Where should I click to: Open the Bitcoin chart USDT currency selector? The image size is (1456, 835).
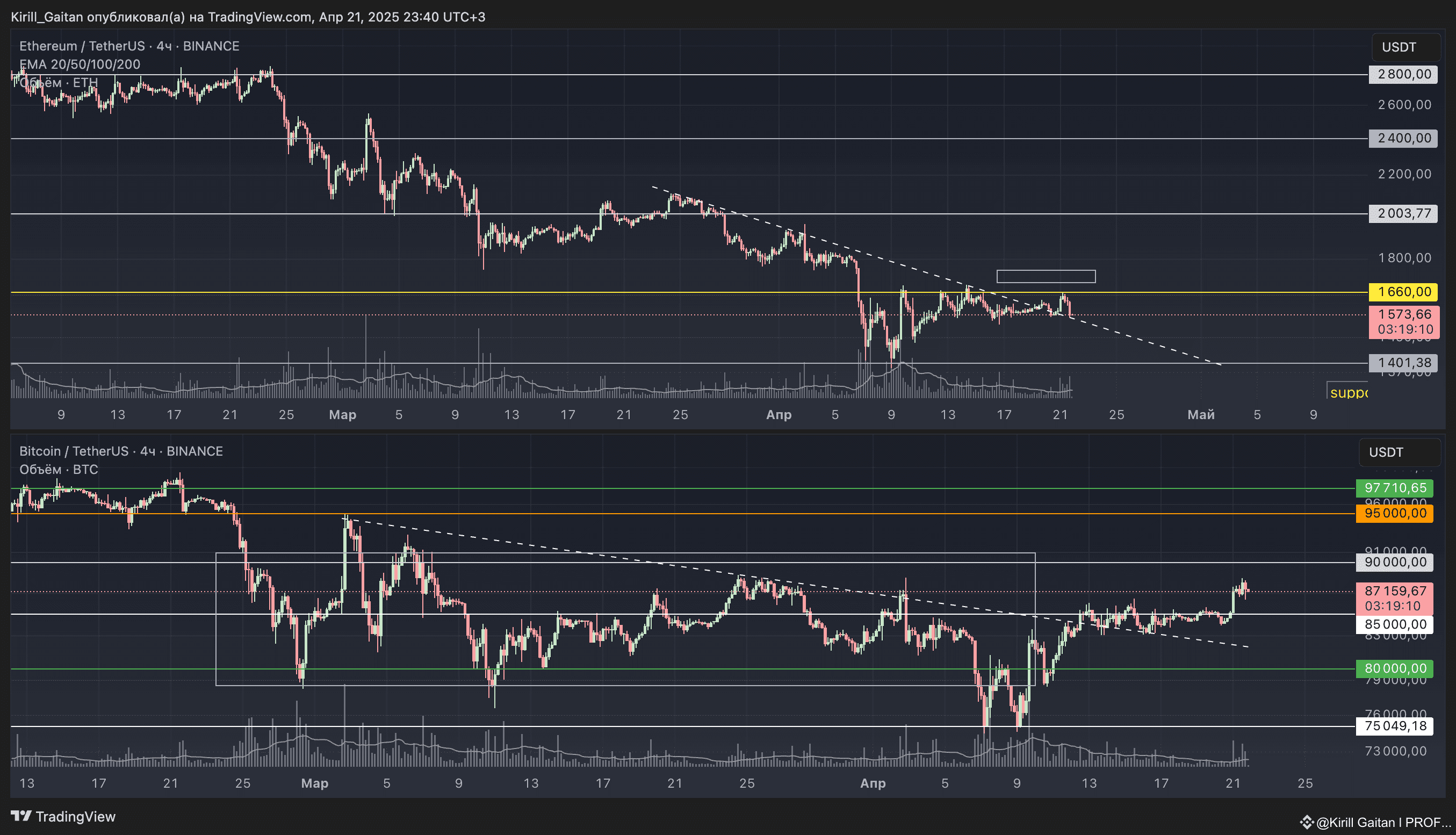pos(1398,452)
